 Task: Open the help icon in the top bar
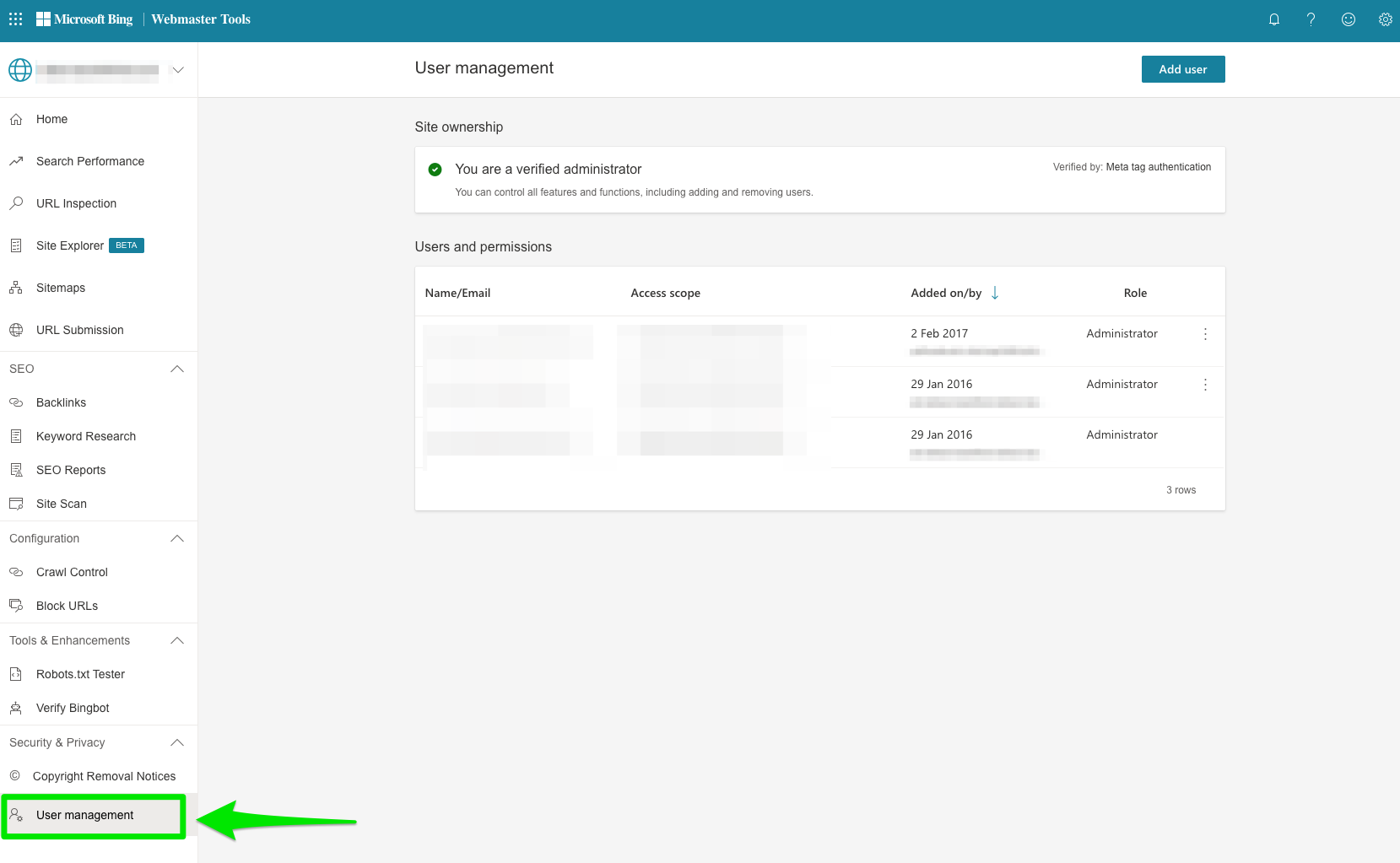click(x=1311, y=19)
